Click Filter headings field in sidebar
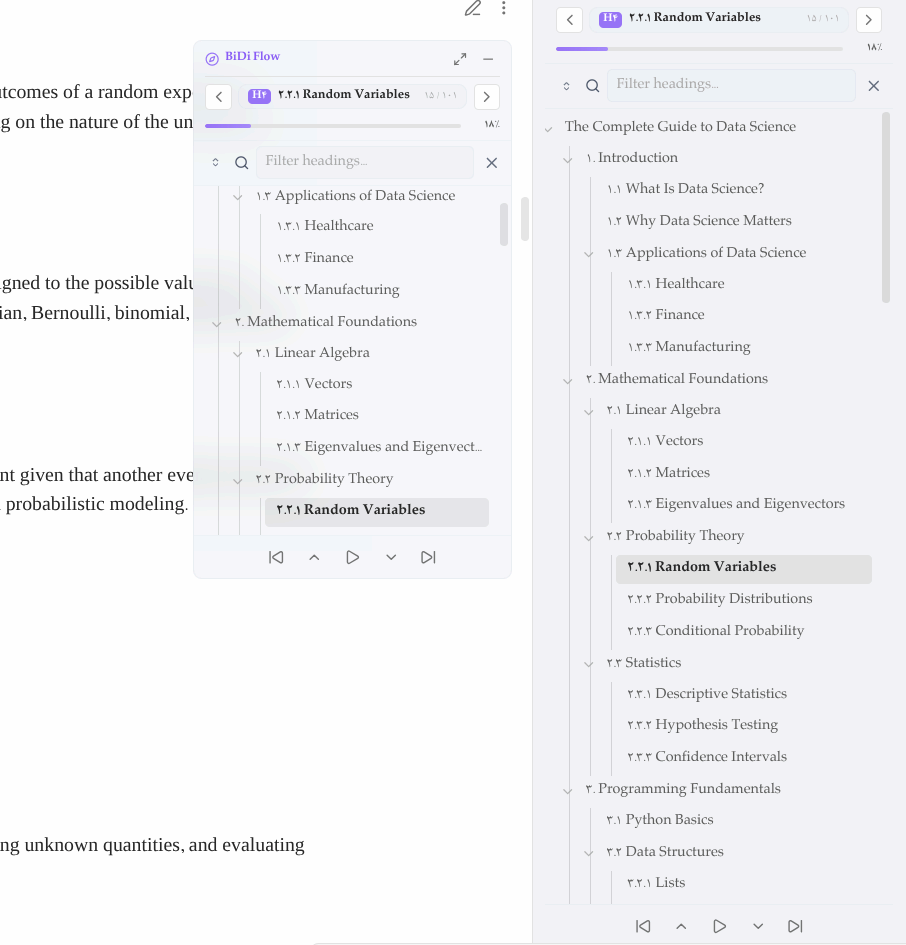906x945 pixels. tap(731, 85)
